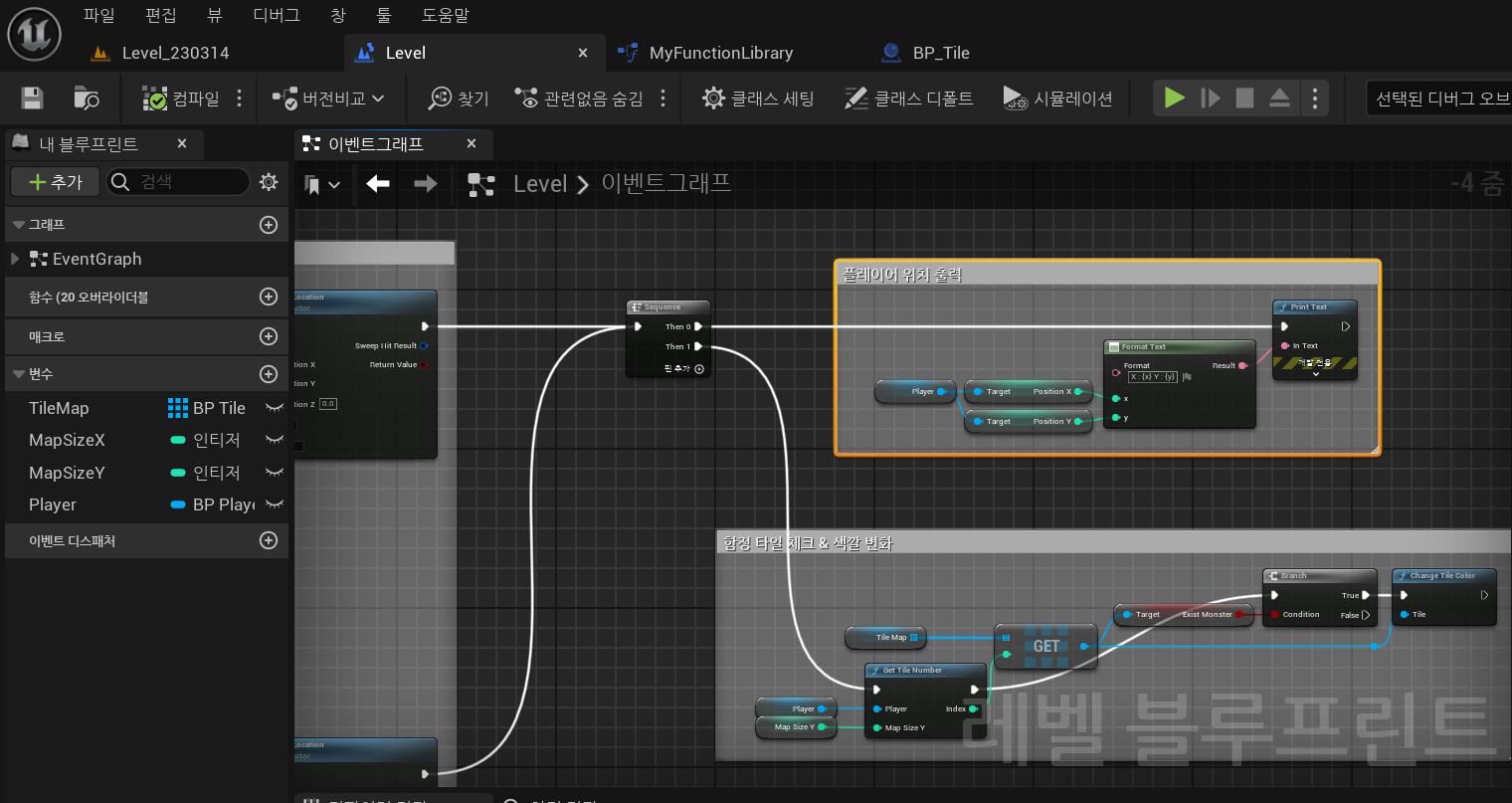1512x803 pixels.
Task: Add a new variable with plus icon
Action: pyautogui.click(x=269, y=374)
